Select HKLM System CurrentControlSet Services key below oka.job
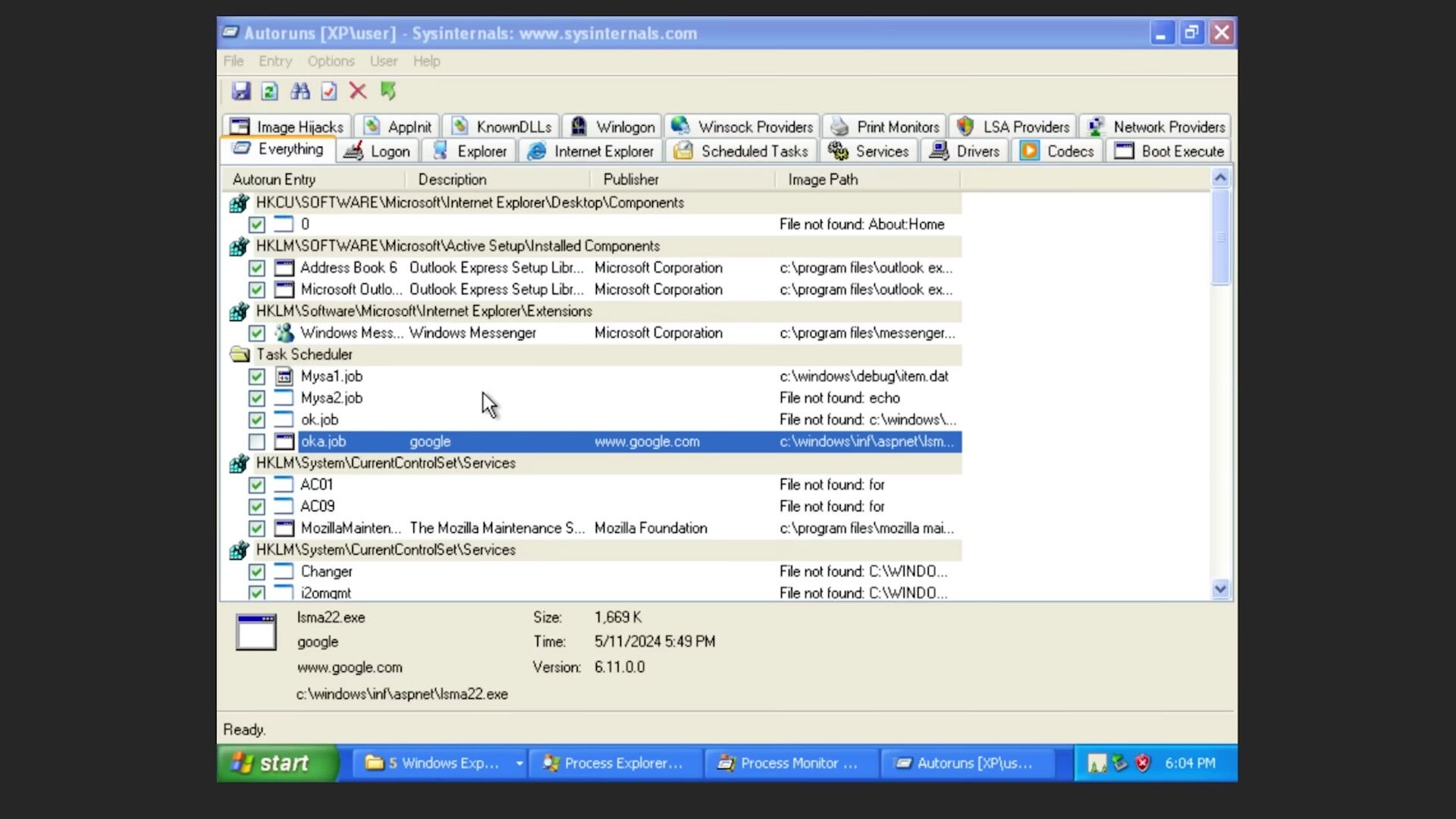Screen dimensions: 1456x819 [x=385, y=463]
